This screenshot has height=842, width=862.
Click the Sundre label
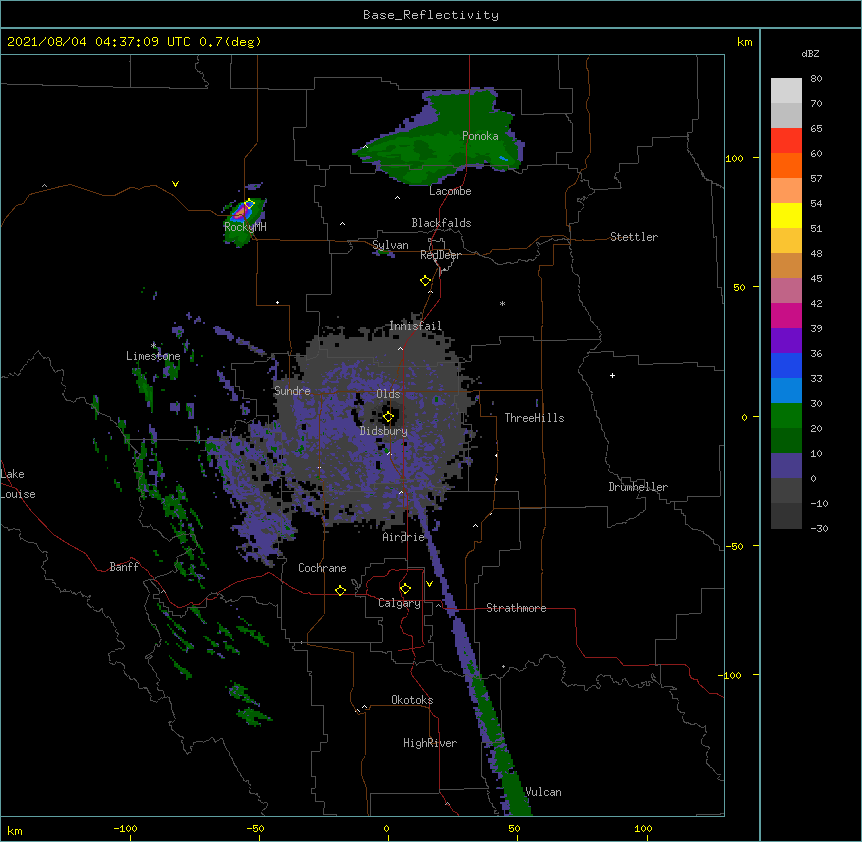tap(292, 391)
